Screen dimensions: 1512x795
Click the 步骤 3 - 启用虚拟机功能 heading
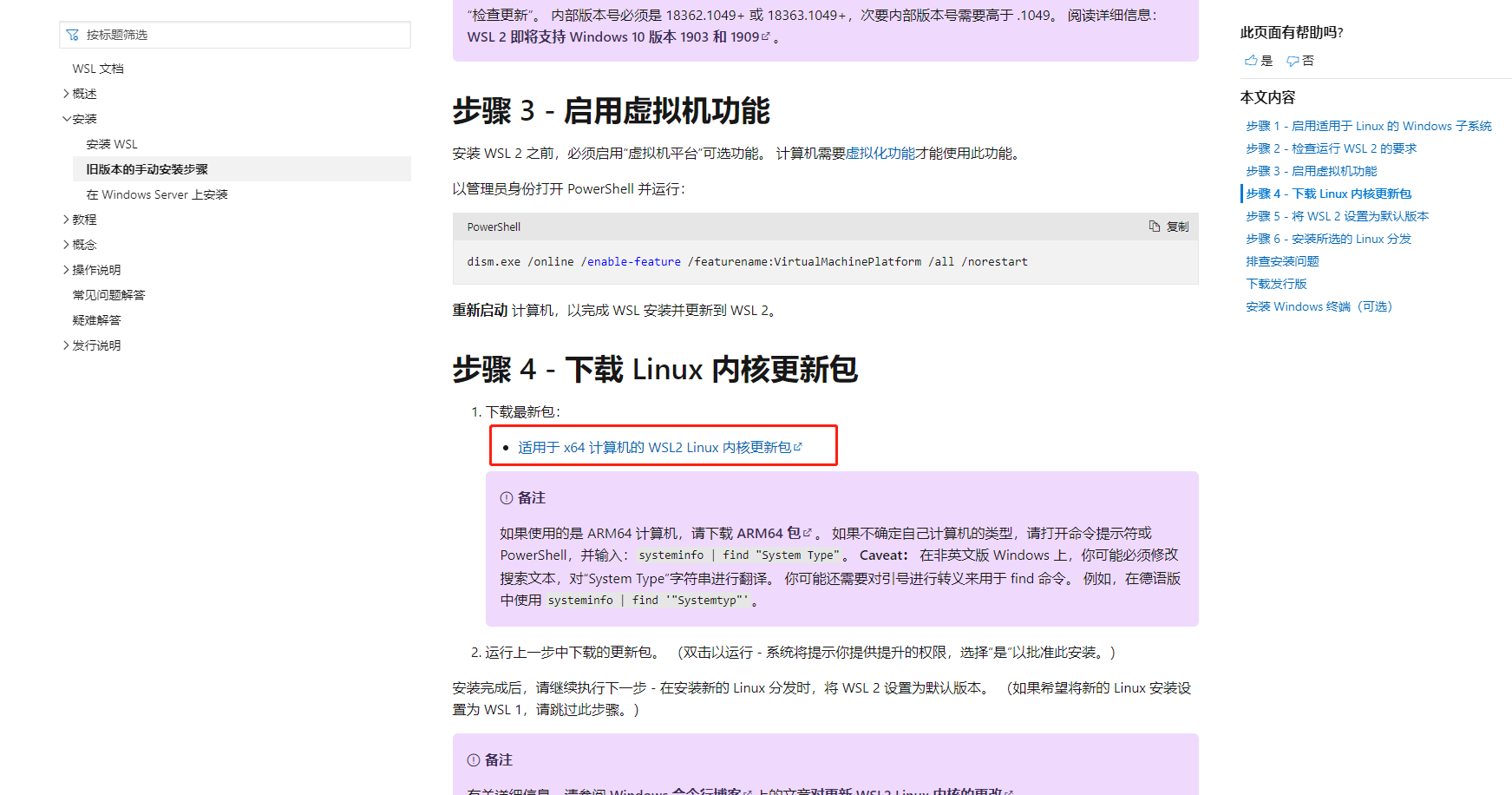click(612, 111)
